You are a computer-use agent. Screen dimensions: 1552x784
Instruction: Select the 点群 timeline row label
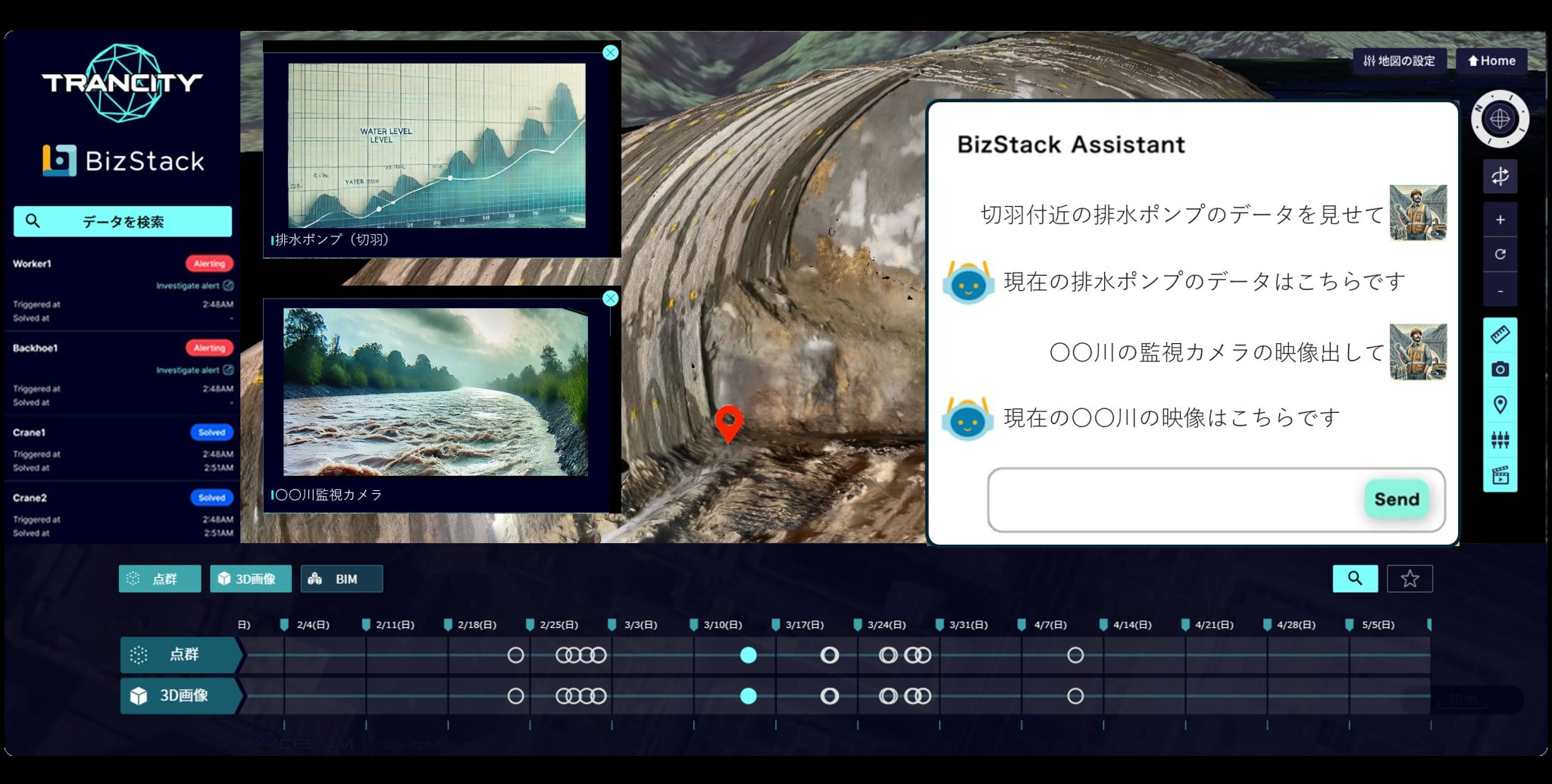tap(180, 654)
